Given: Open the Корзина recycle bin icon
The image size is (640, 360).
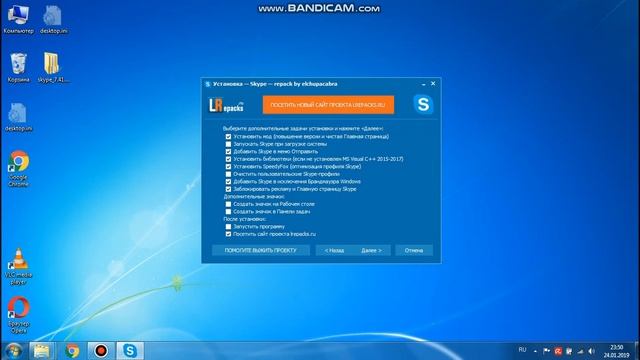Looking at the screenshot, I should click(18, 67).
